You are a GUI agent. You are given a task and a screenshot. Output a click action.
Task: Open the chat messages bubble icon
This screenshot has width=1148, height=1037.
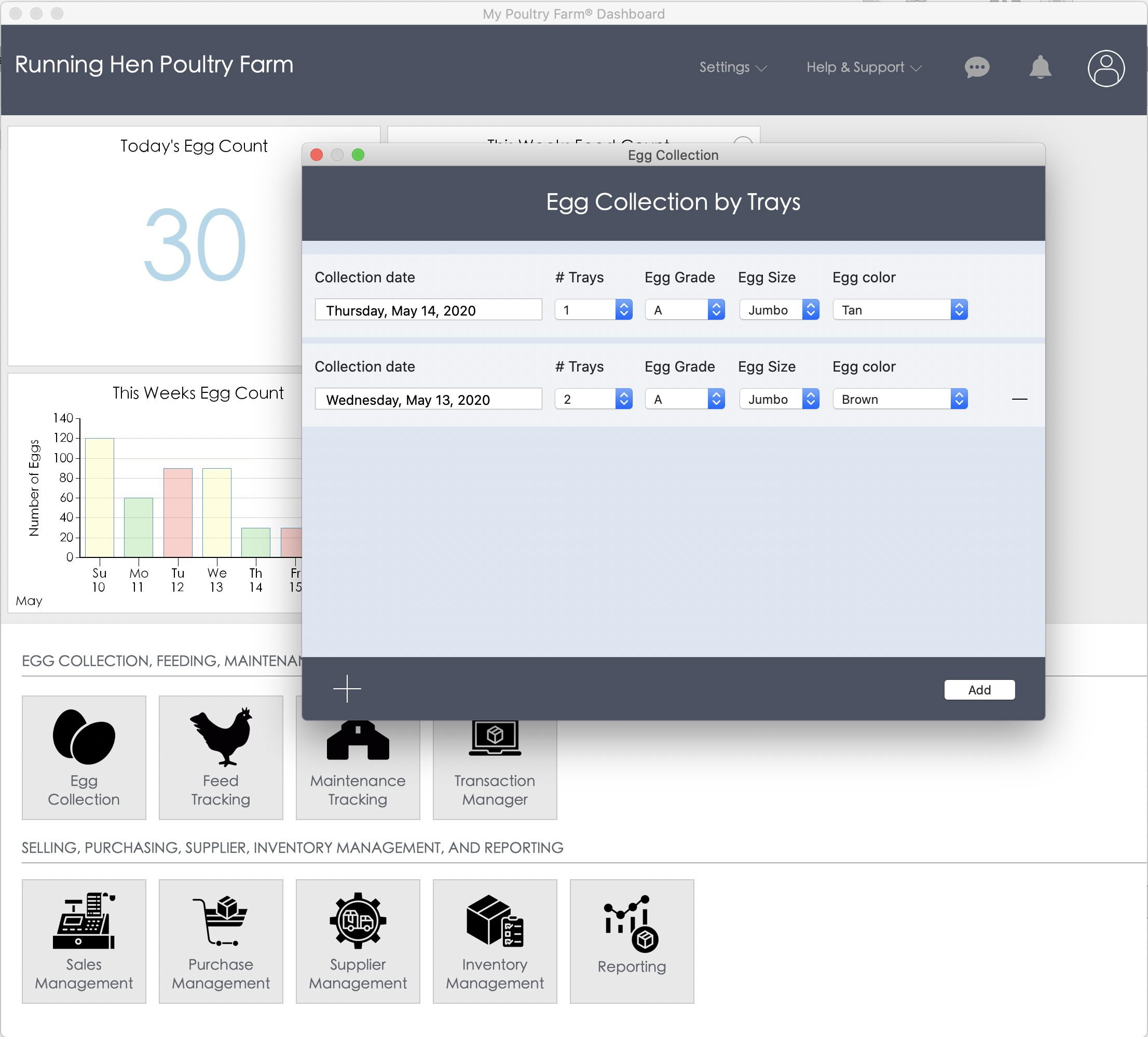coord(977,68)
